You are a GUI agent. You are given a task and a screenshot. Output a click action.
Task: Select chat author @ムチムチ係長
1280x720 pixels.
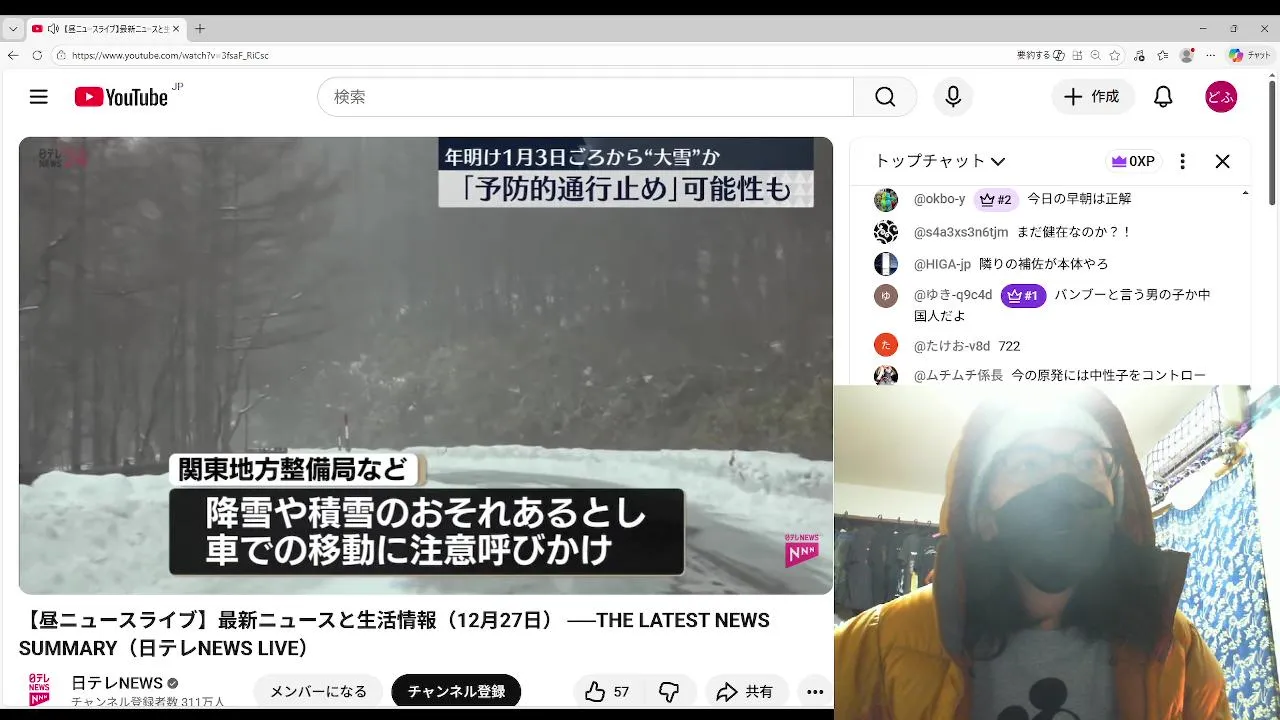(958, 376)
